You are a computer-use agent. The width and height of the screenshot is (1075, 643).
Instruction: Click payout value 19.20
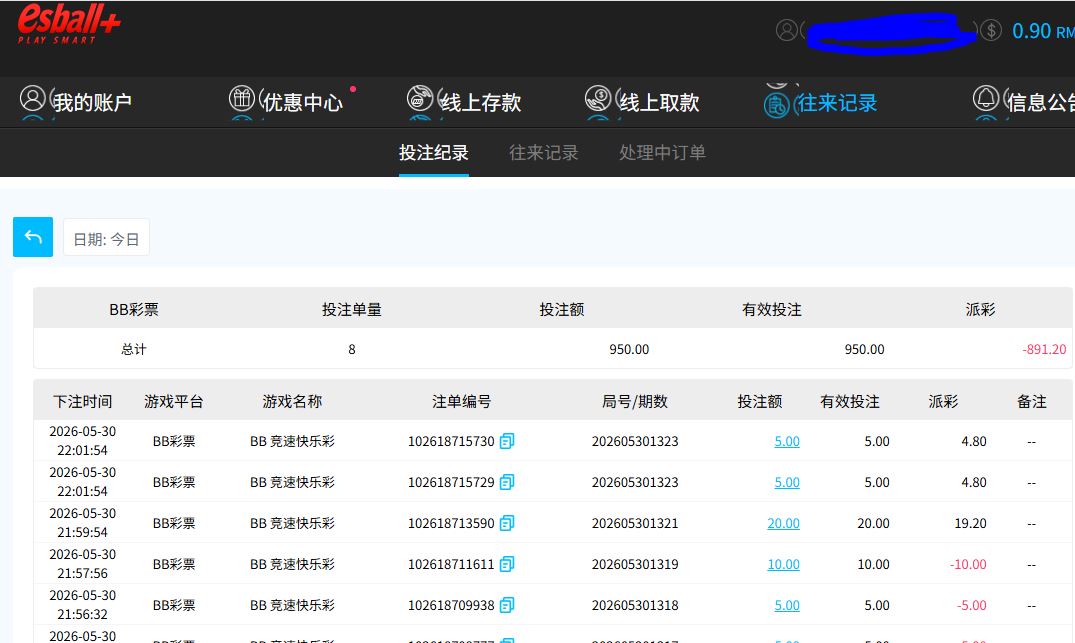point(970,524)
